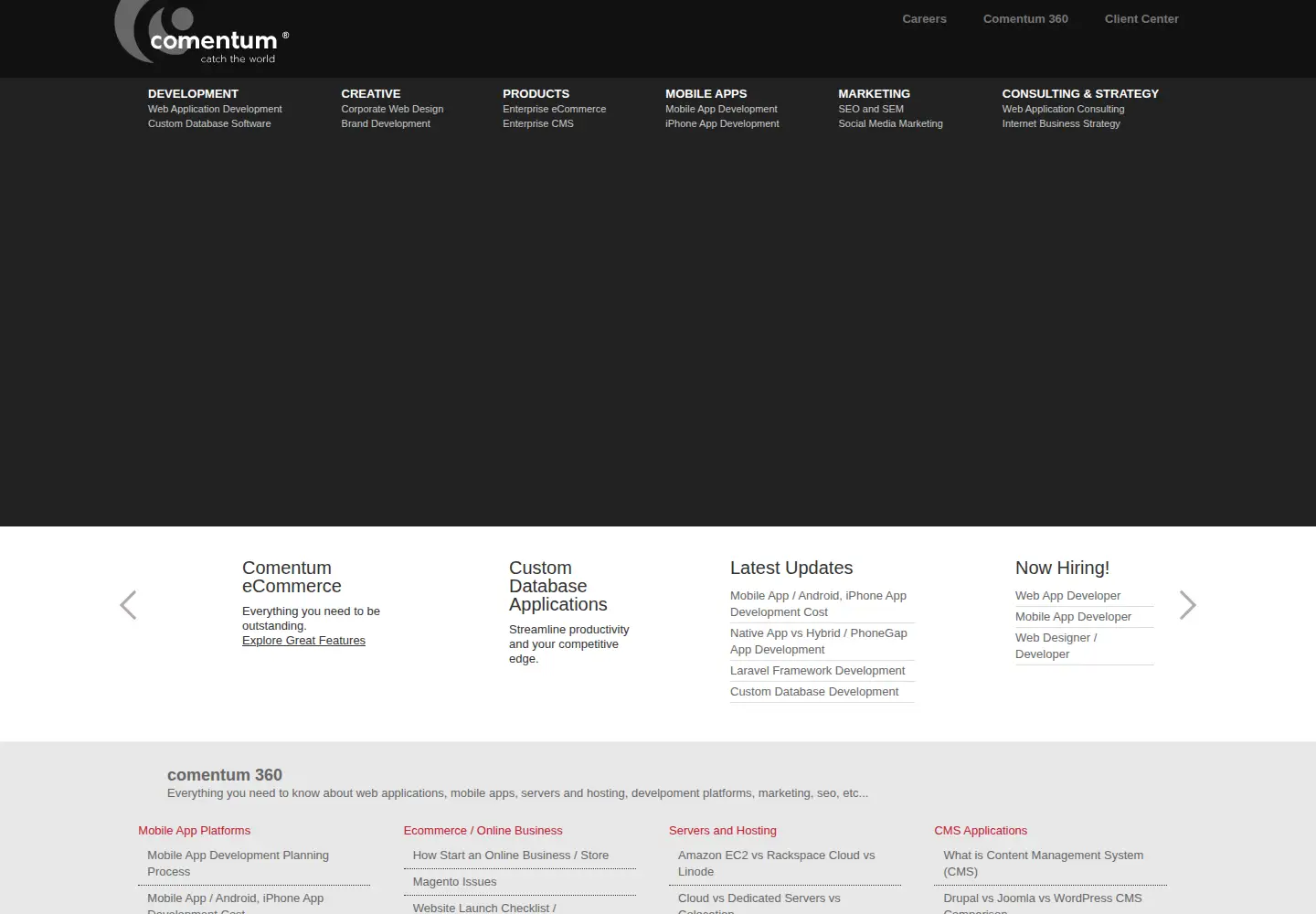Select Web Application Development link
The height and width of the screenshot is (914, 1316).
point(215,109)
